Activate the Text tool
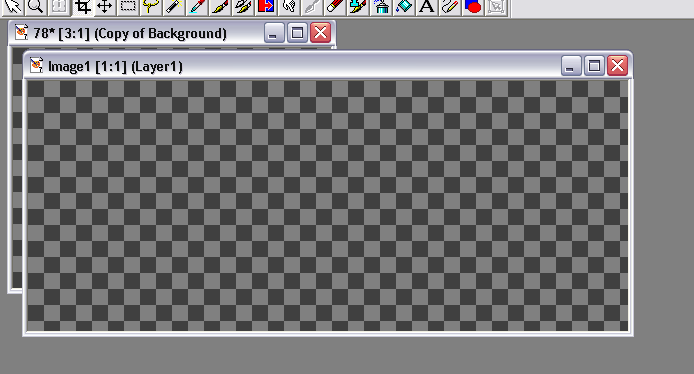The height and width of the screenshot is (374, 694). [x=427, y=7]
